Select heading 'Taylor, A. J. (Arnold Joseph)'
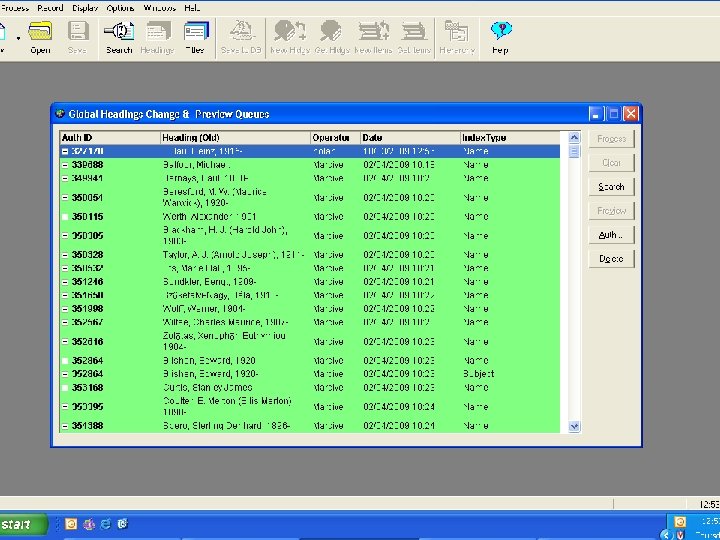This screenshot has height=540, width=720. pos(233,255)
